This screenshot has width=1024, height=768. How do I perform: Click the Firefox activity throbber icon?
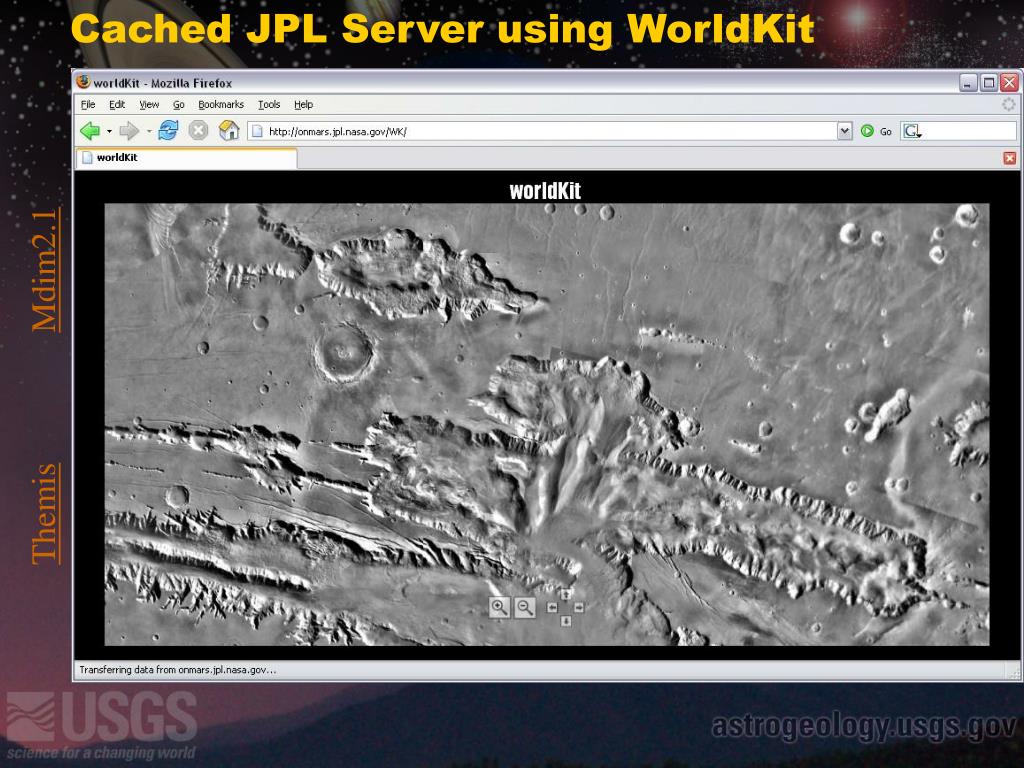pyautogui.click(x=1009, y=104)
